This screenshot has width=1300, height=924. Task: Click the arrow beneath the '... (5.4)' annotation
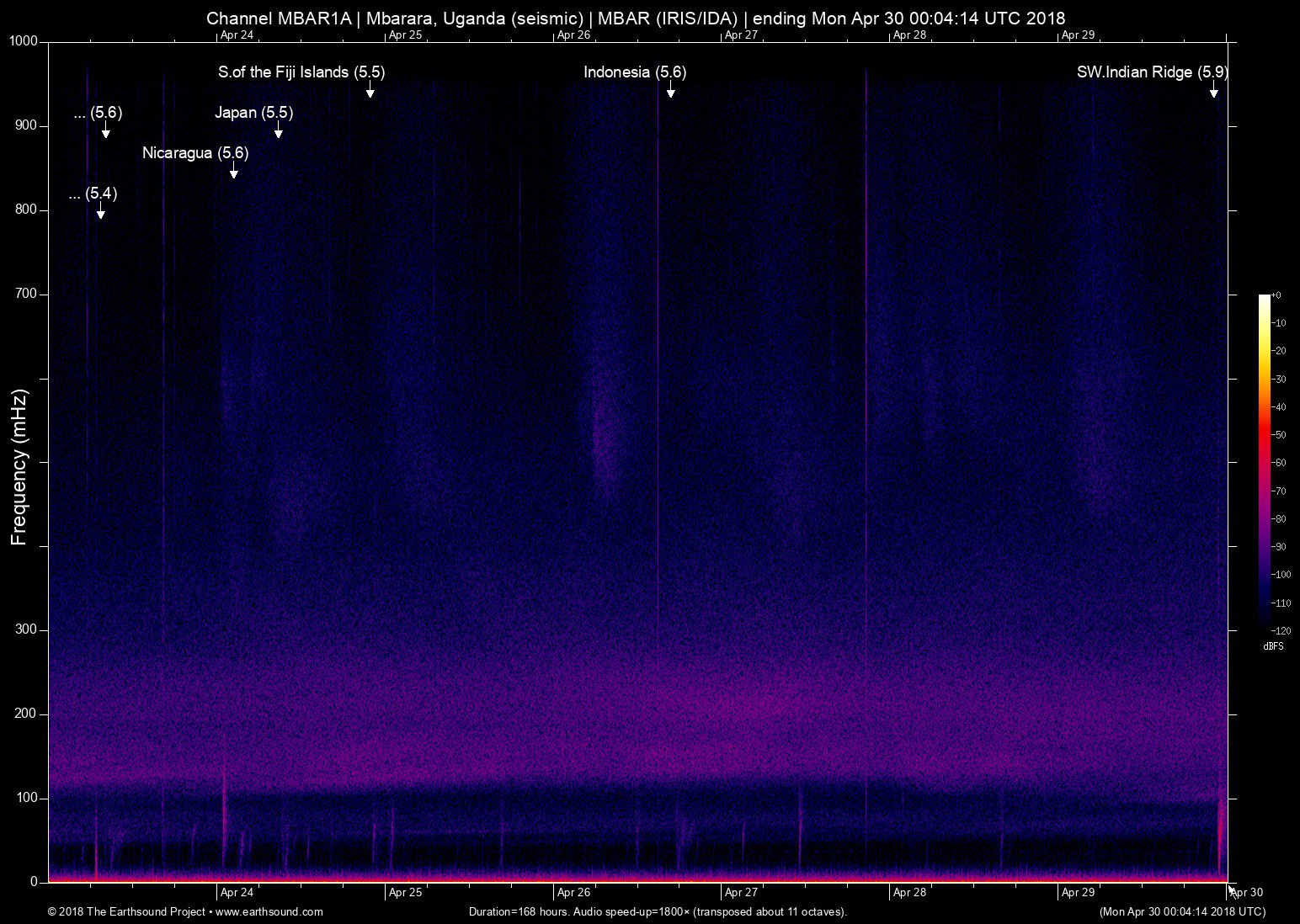pos(100,210)
